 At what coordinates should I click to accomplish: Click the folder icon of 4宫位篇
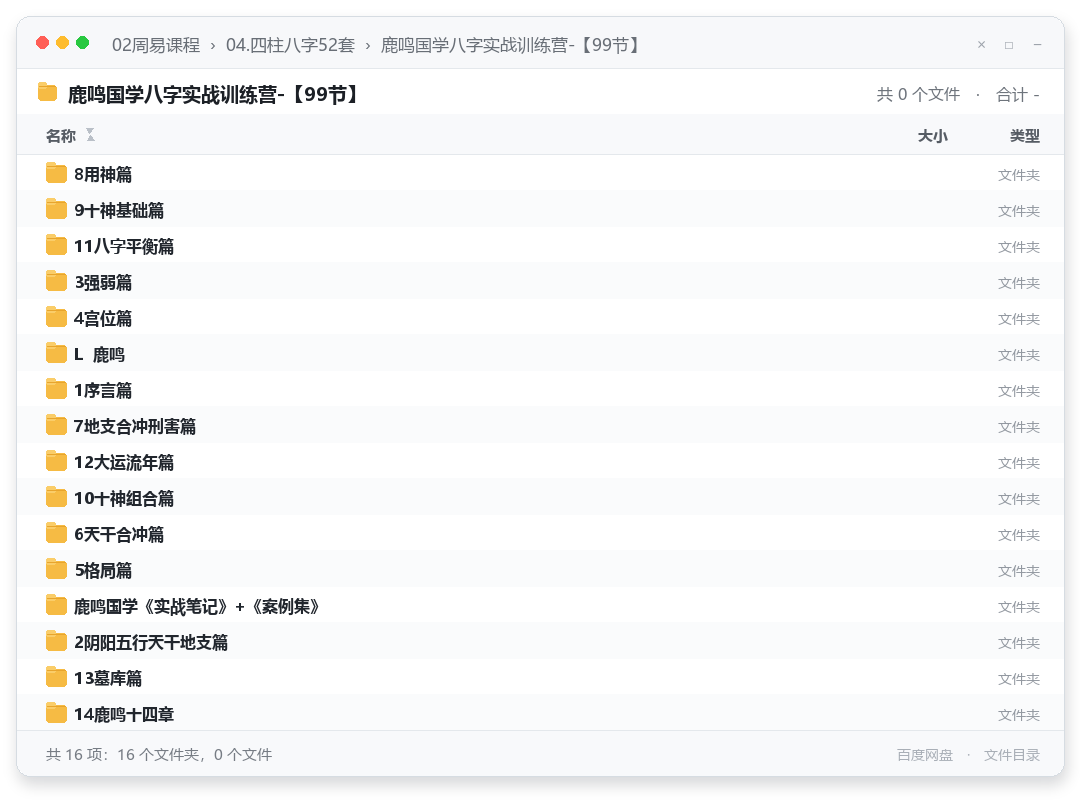[x=56, y=317]
